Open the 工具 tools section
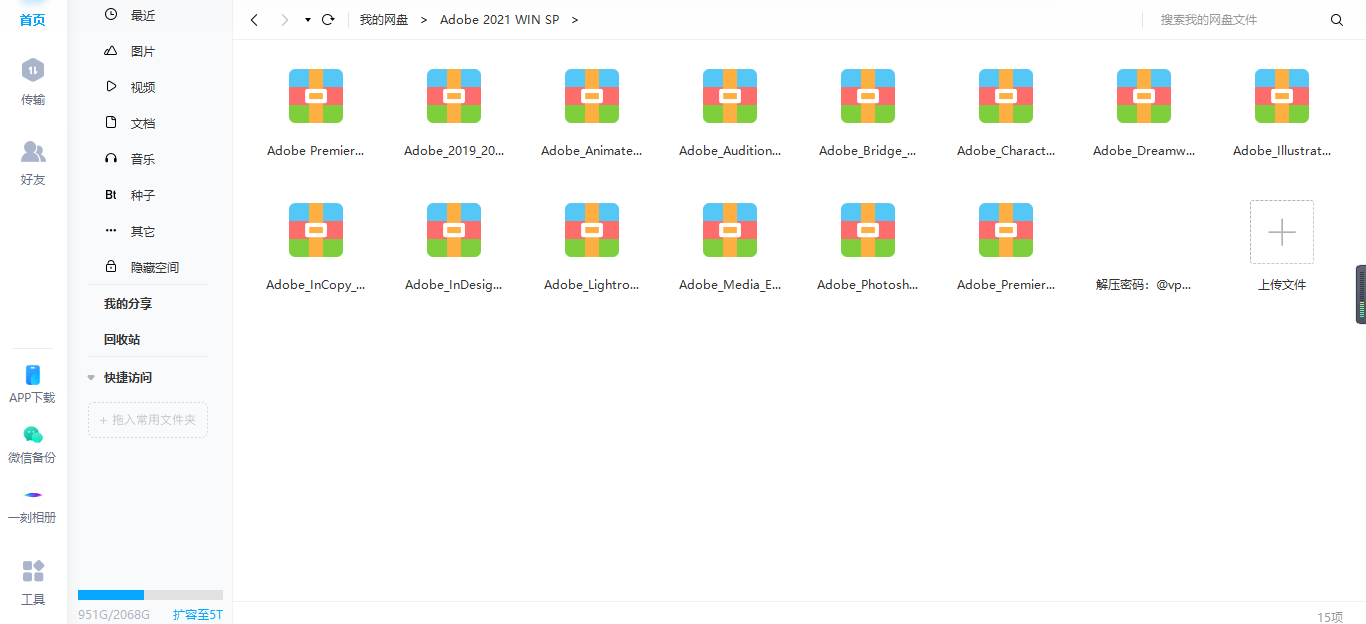 (x=33, y=583)
